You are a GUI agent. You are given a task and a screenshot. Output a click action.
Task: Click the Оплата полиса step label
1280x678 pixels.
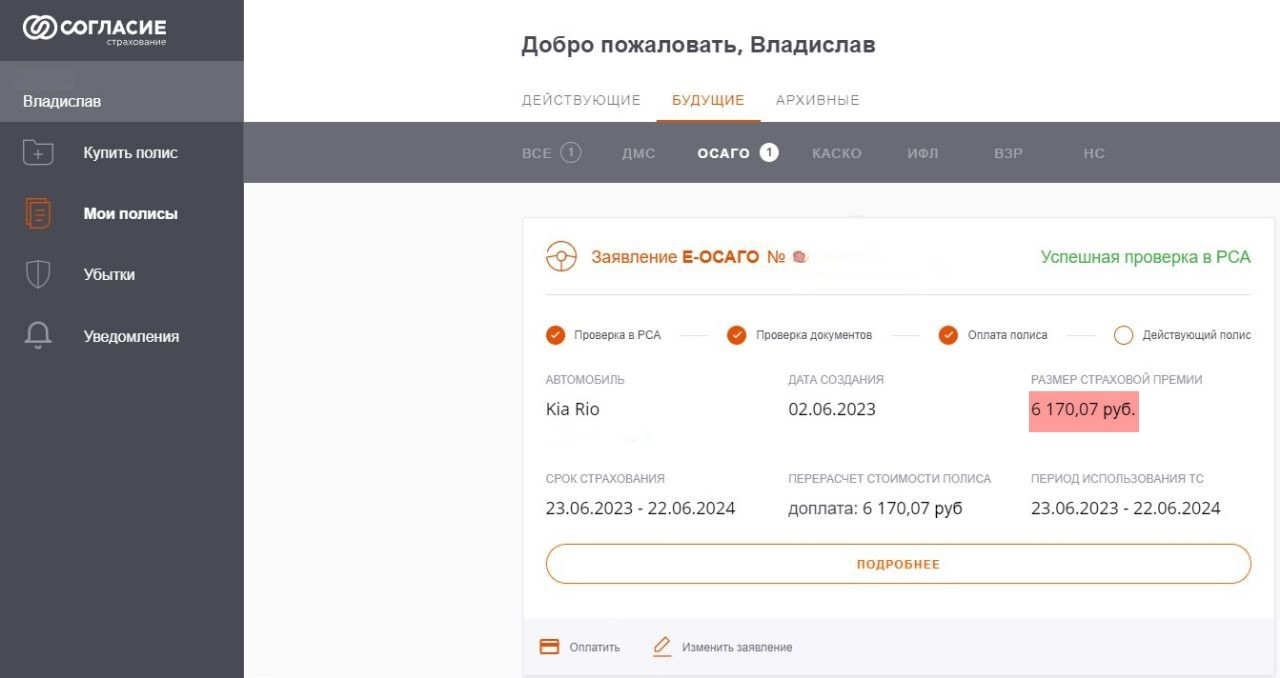(1008, 335)
